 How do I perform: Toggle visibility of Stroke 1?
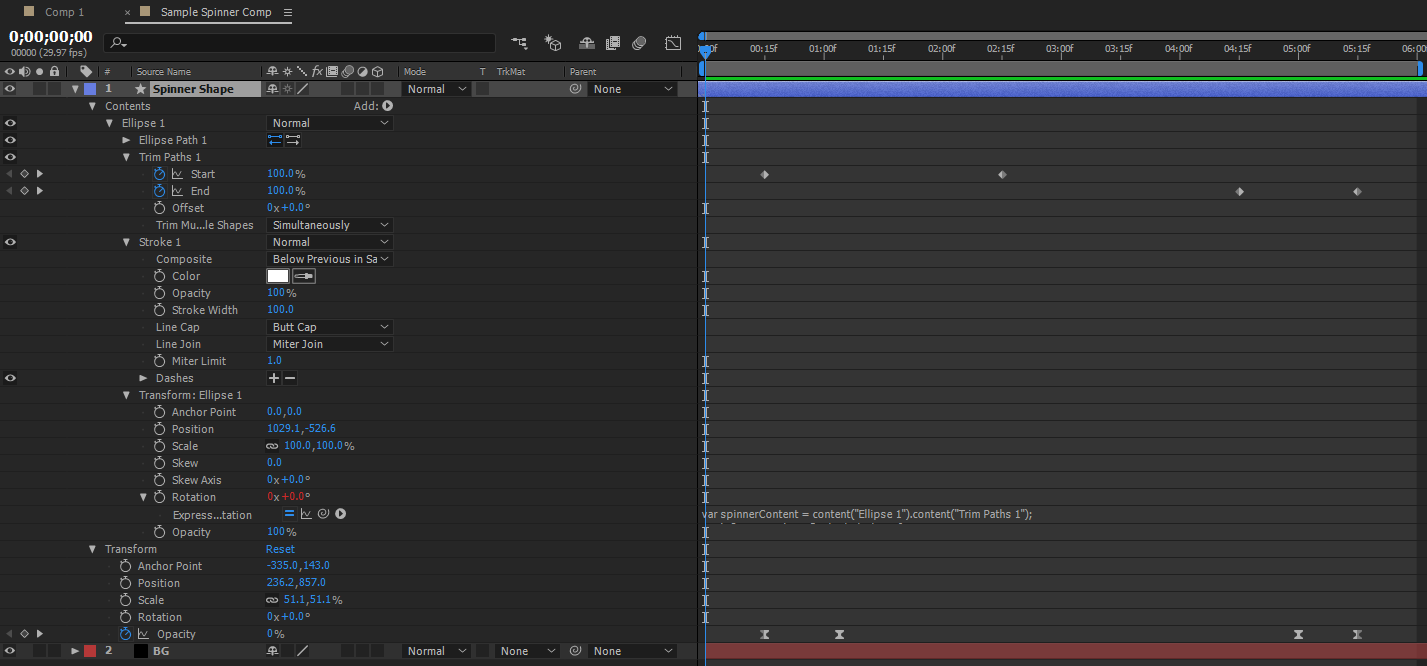click(x=10, y=242)
